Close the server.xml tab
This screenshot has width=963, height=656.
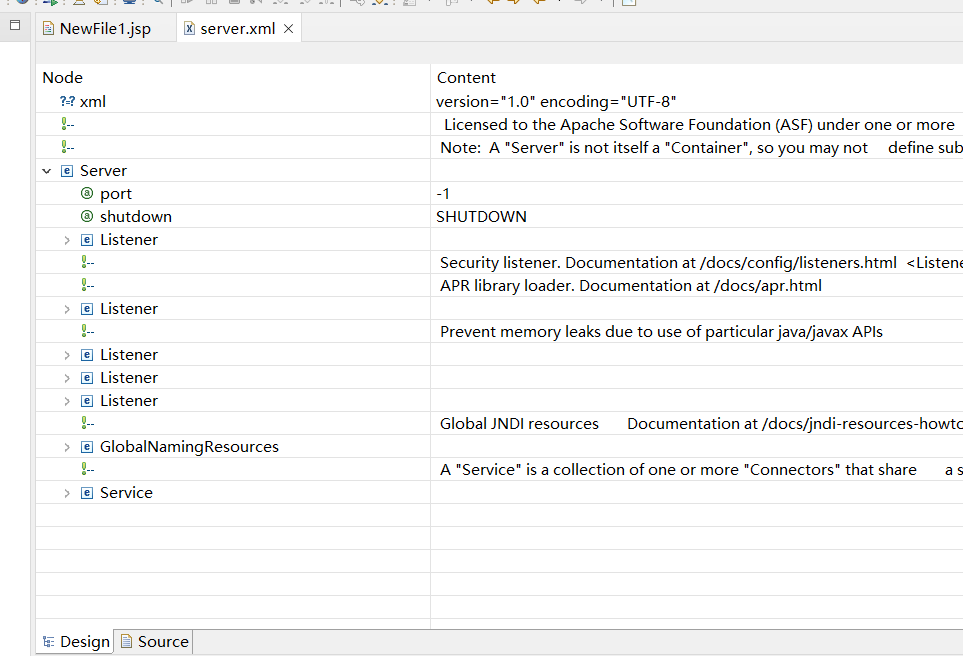click(x=289, y=29)
